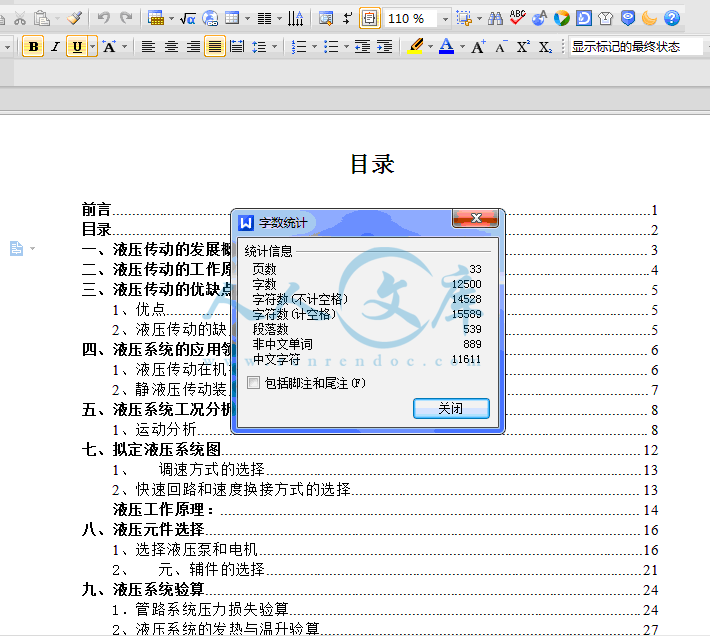
Task: Open the bullets style dropdown arrow
Action: [x=346, y=47]
